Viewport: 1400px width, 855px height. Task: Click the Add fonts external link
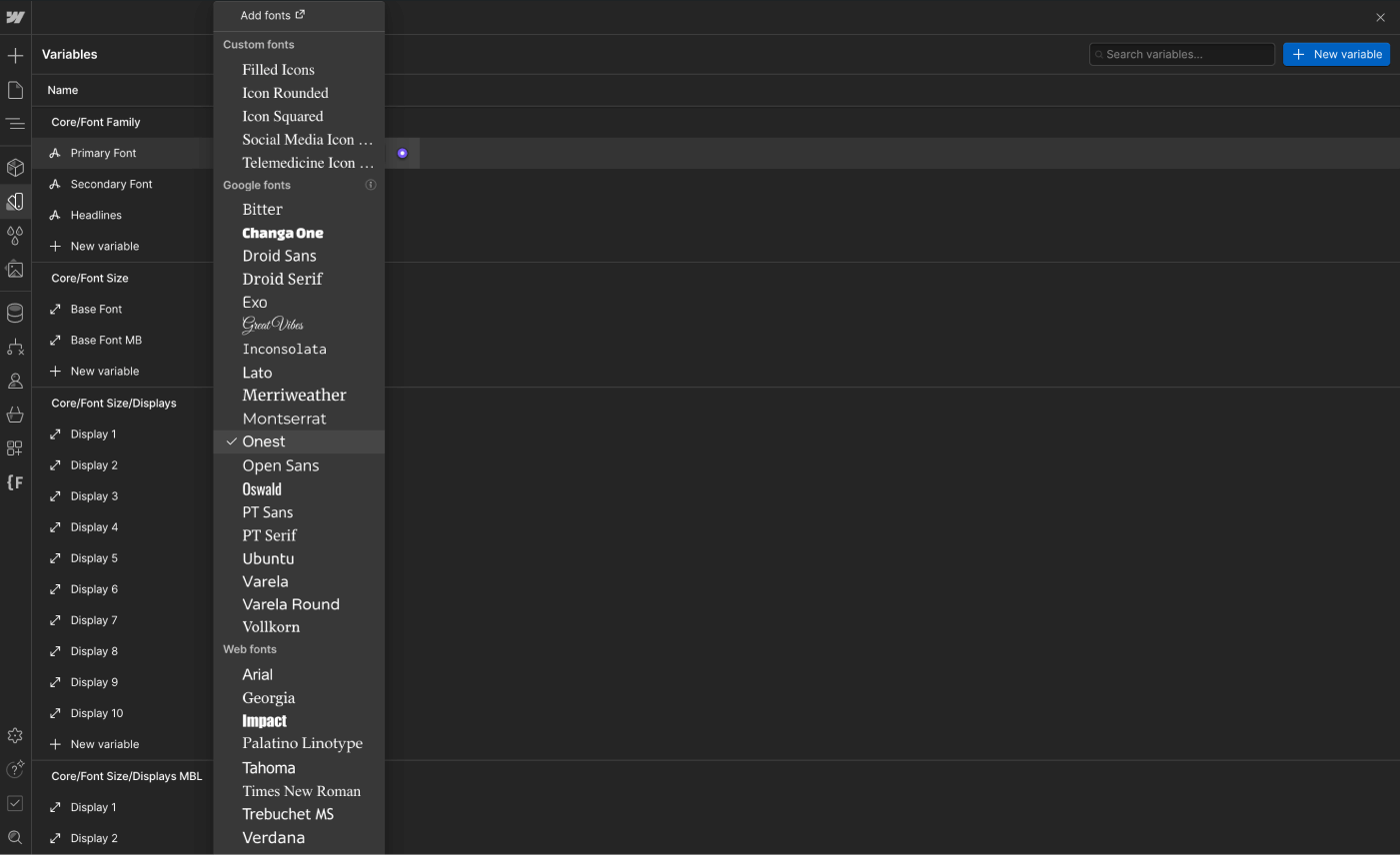point(273,15)
